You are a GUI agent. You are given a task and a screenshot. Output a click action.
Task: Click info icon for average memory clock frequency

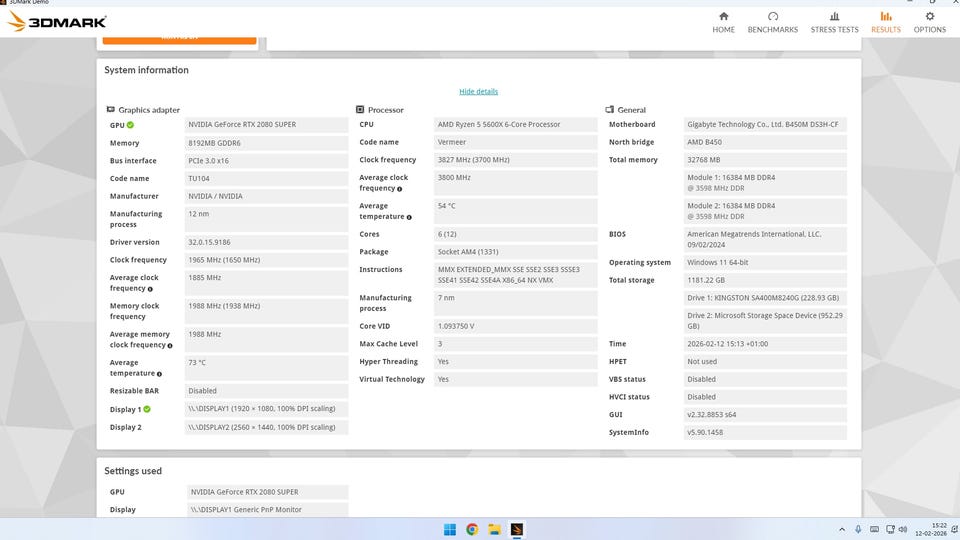pyautogui.click(x=170, y=345)
